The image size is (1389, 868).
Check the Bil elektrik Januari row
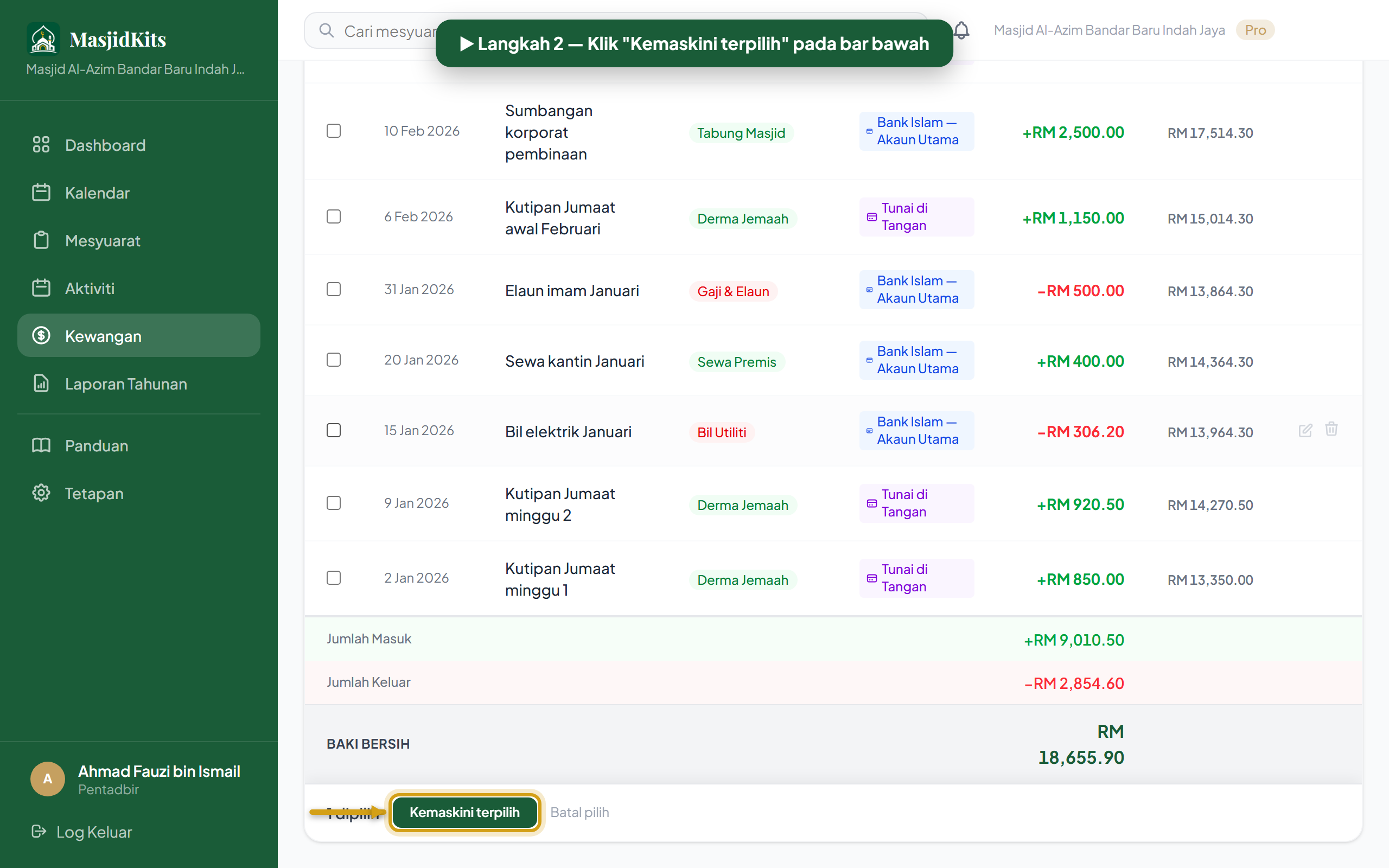334,430
